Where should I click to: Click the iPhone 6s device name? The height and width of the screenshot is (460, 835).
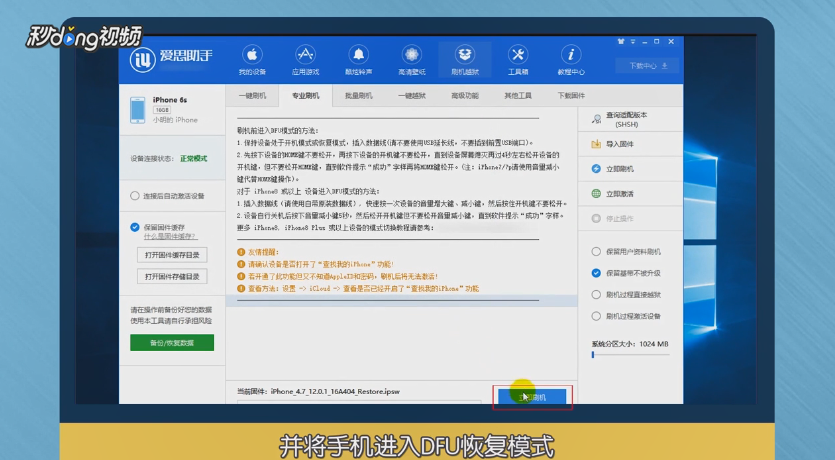click(170, 100)
